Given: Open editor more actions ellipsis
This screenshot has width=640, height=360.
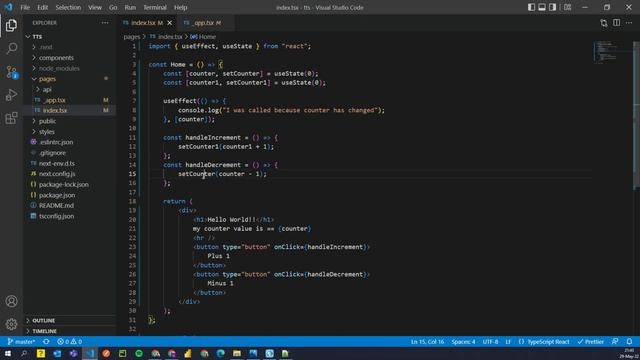Looking at the screenshot, I should point(629,23).
